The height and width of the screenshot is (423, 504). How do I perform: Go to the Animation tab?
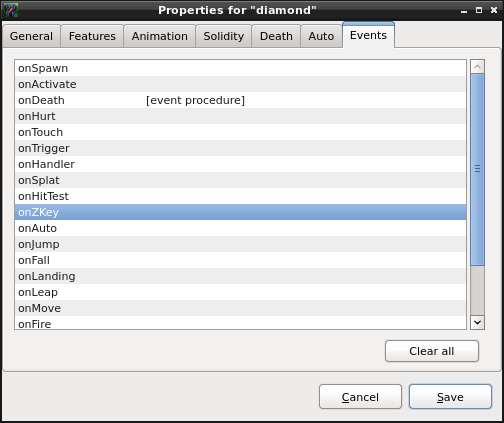160,36
